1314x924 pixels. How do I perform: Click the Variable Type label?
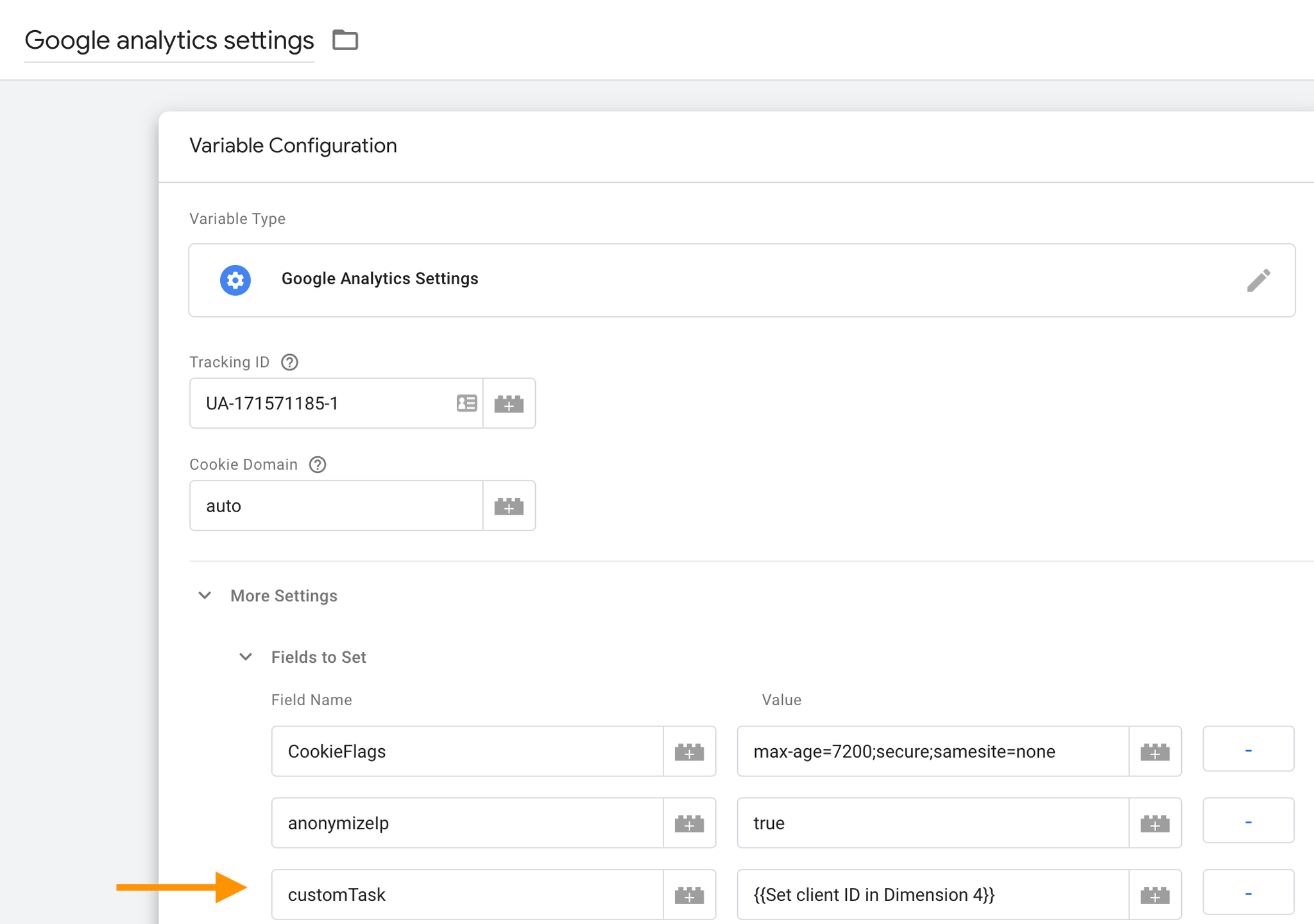pos(237,219)
